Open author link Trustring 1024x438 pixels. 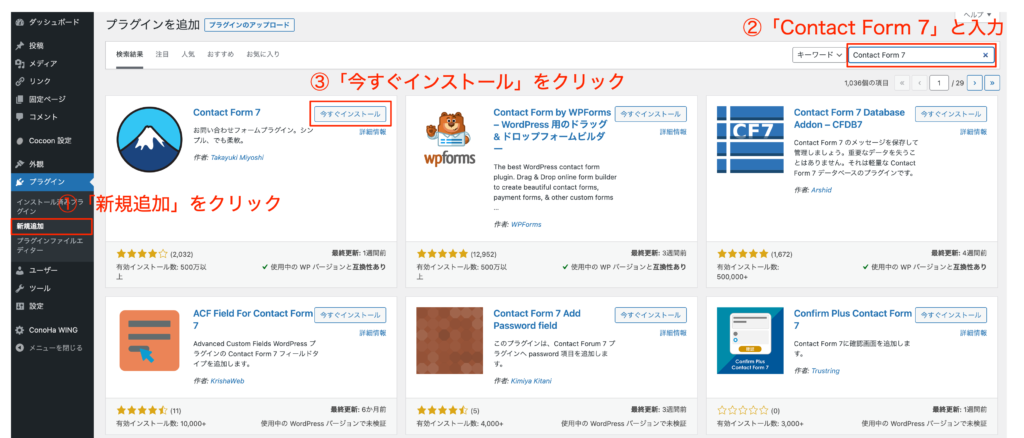click(825, 371)
